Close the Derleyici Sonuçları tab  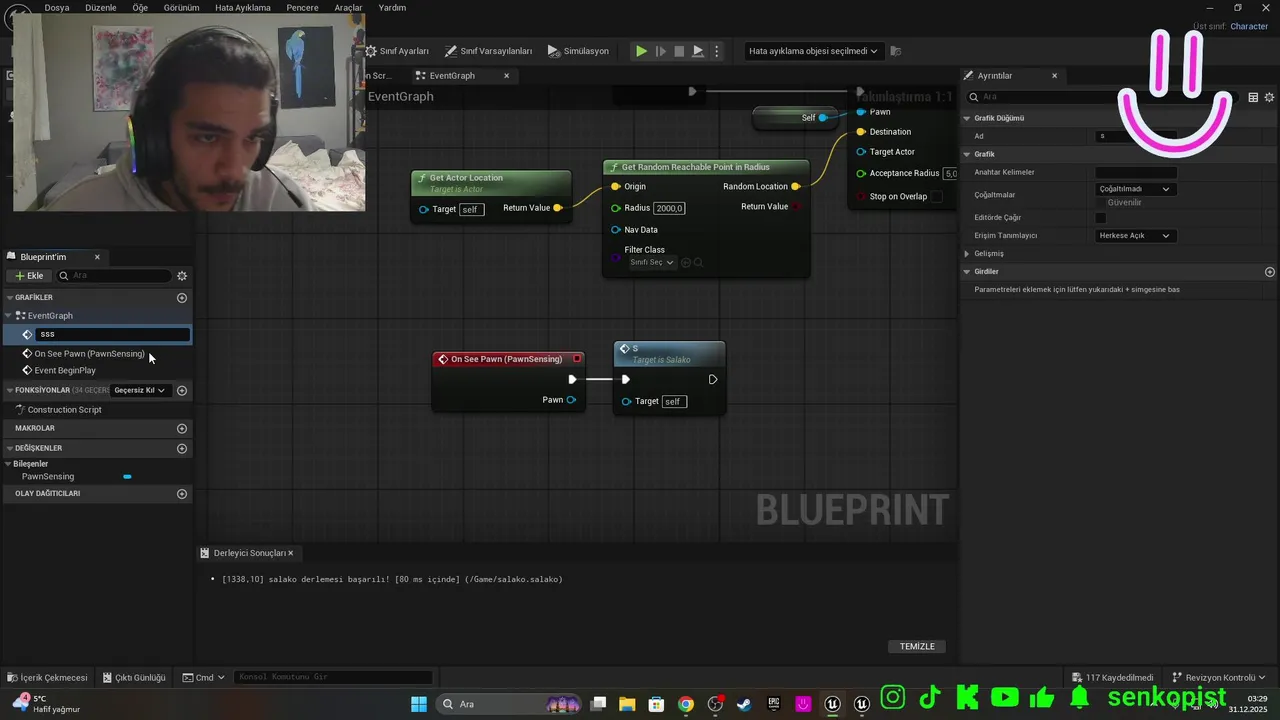[x=291, y=553]
